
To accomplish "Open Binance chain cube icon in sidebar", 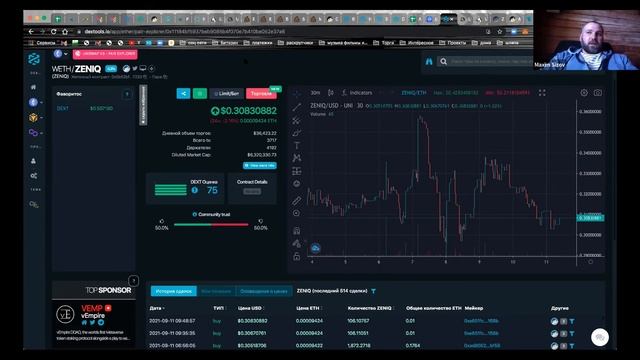I will 33,118.
